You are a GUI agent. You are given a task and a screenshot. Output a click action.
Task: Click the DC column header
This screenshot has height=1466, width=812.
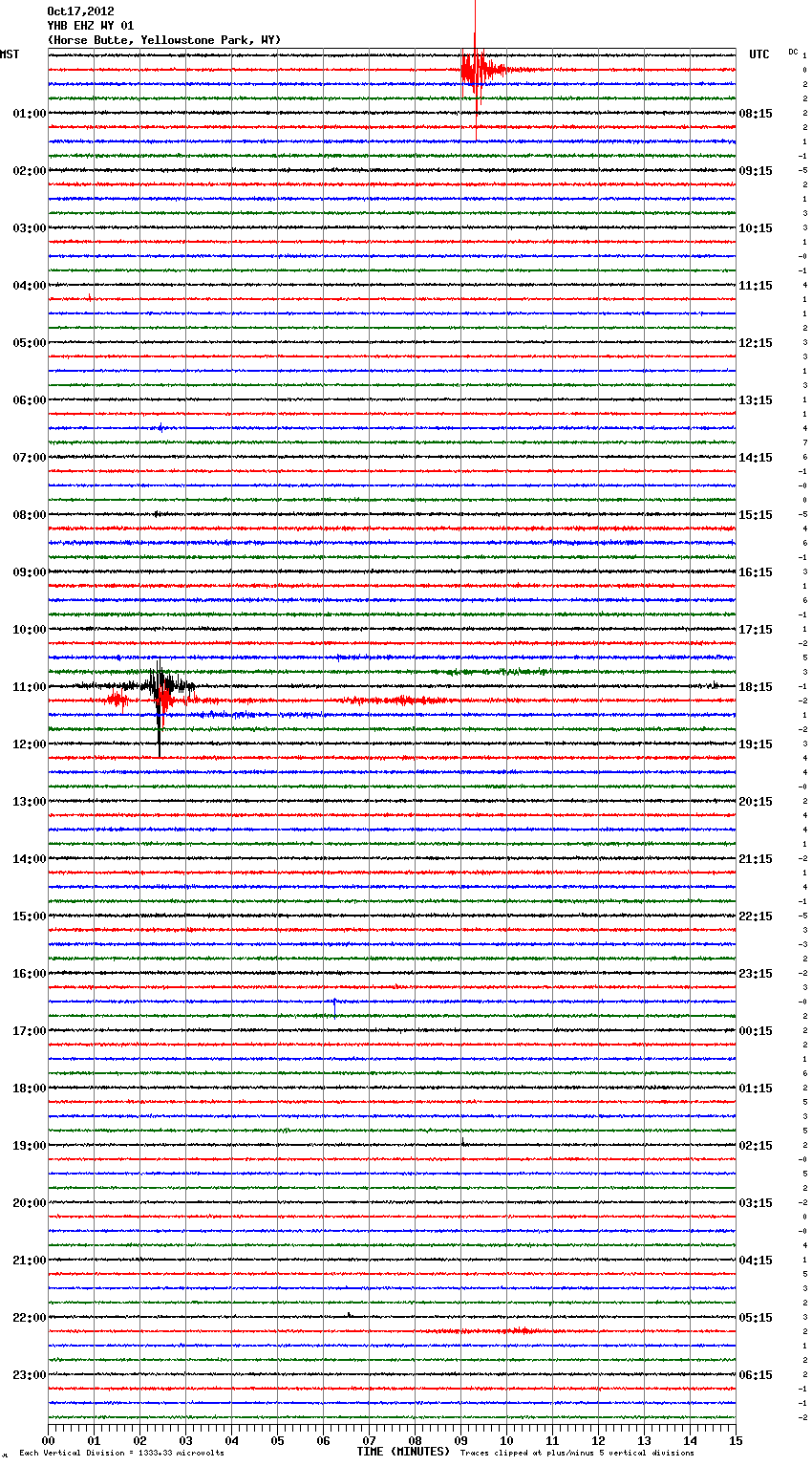click(x=793, y=52)
